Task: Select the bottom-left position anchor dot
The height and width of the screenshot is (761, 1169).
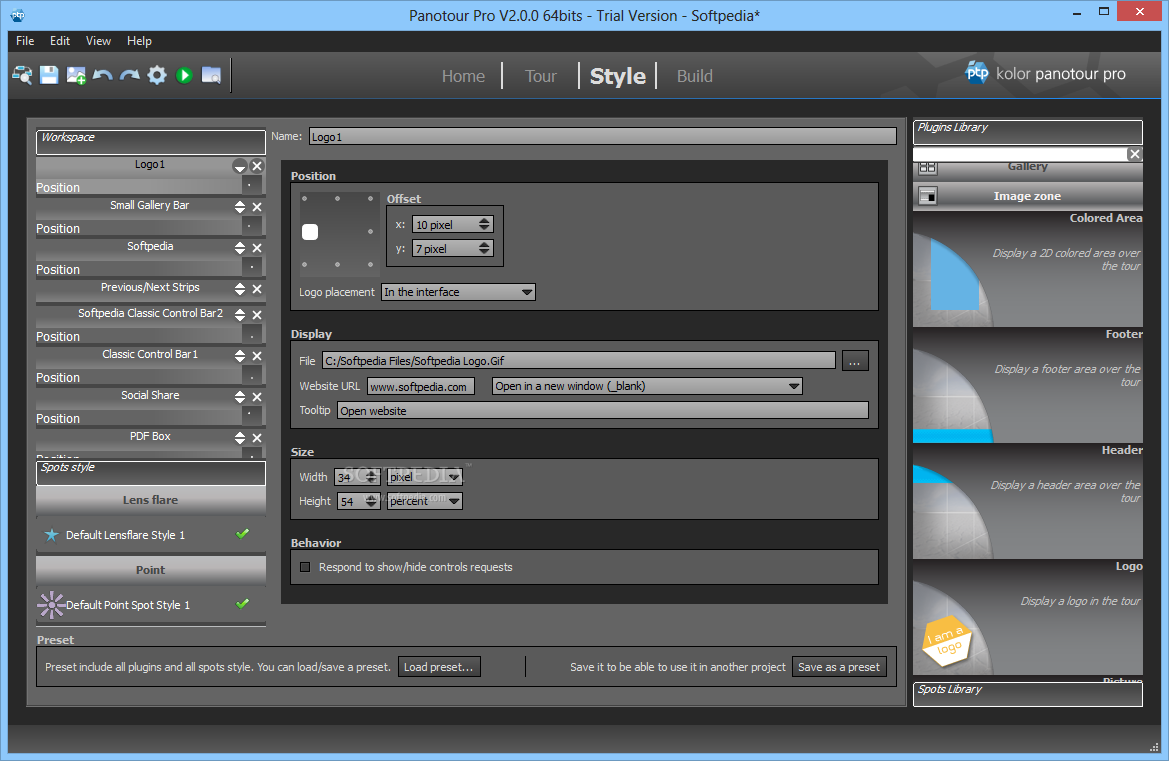Action: [305, 265]
